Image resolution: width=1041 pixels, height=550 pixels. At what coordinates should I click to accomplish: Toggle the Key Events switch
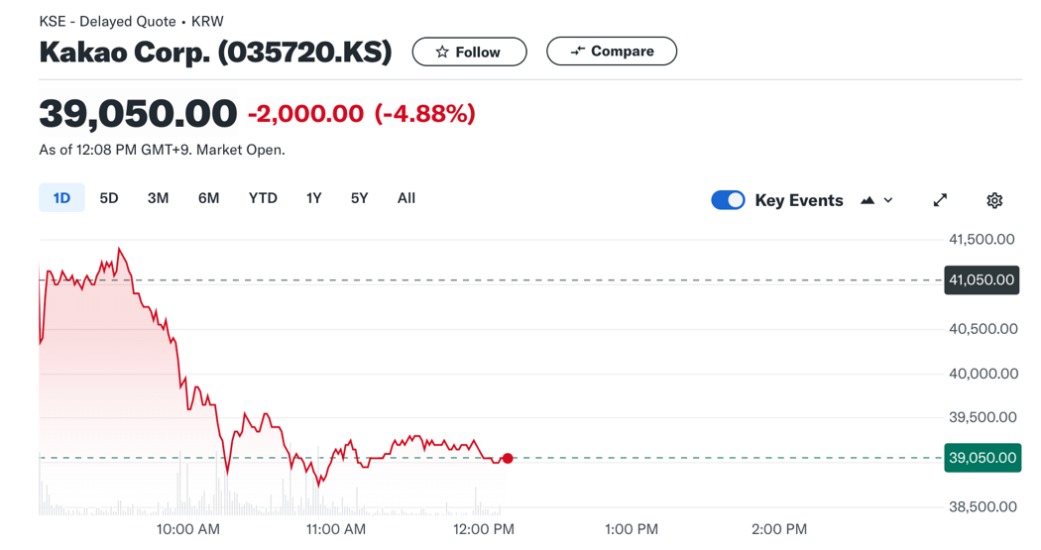[x=728, y=200]
